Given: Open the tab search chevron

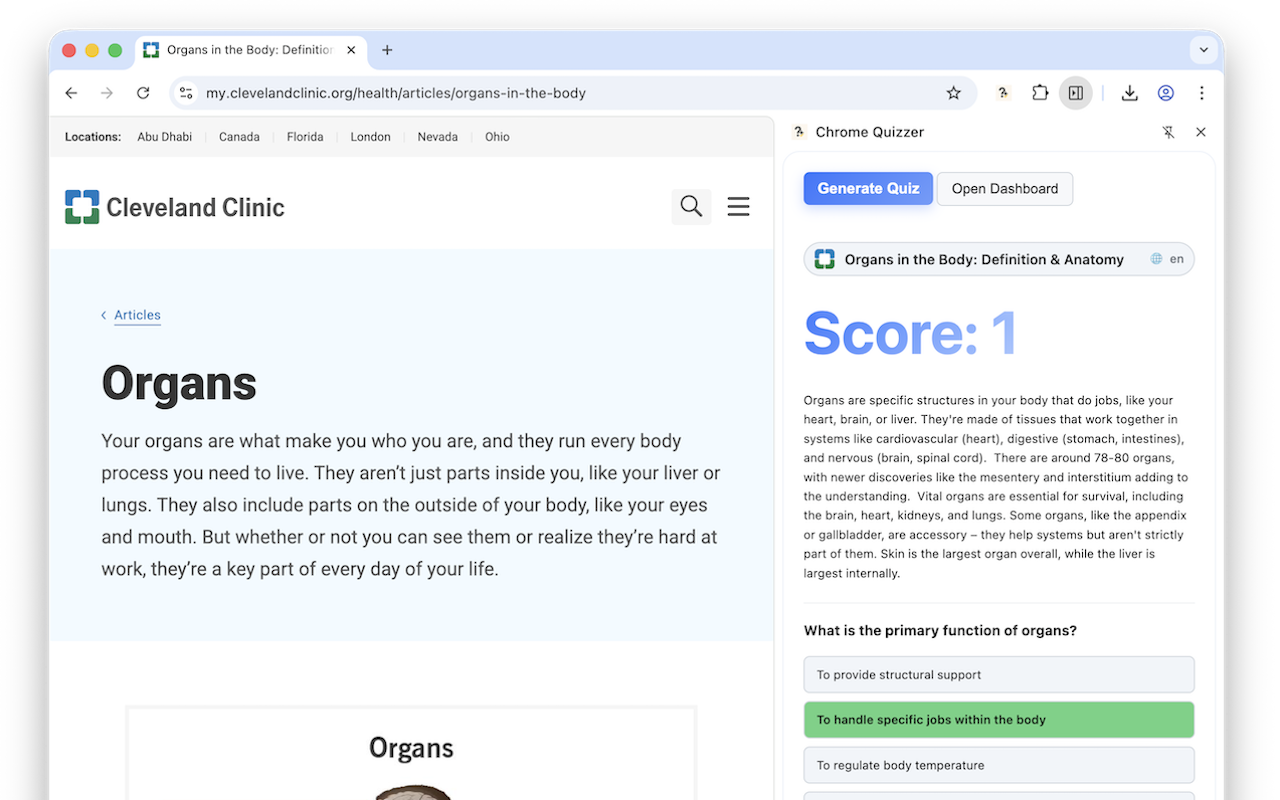Looking at the screenshot, I should click(x=1204, y=49).
